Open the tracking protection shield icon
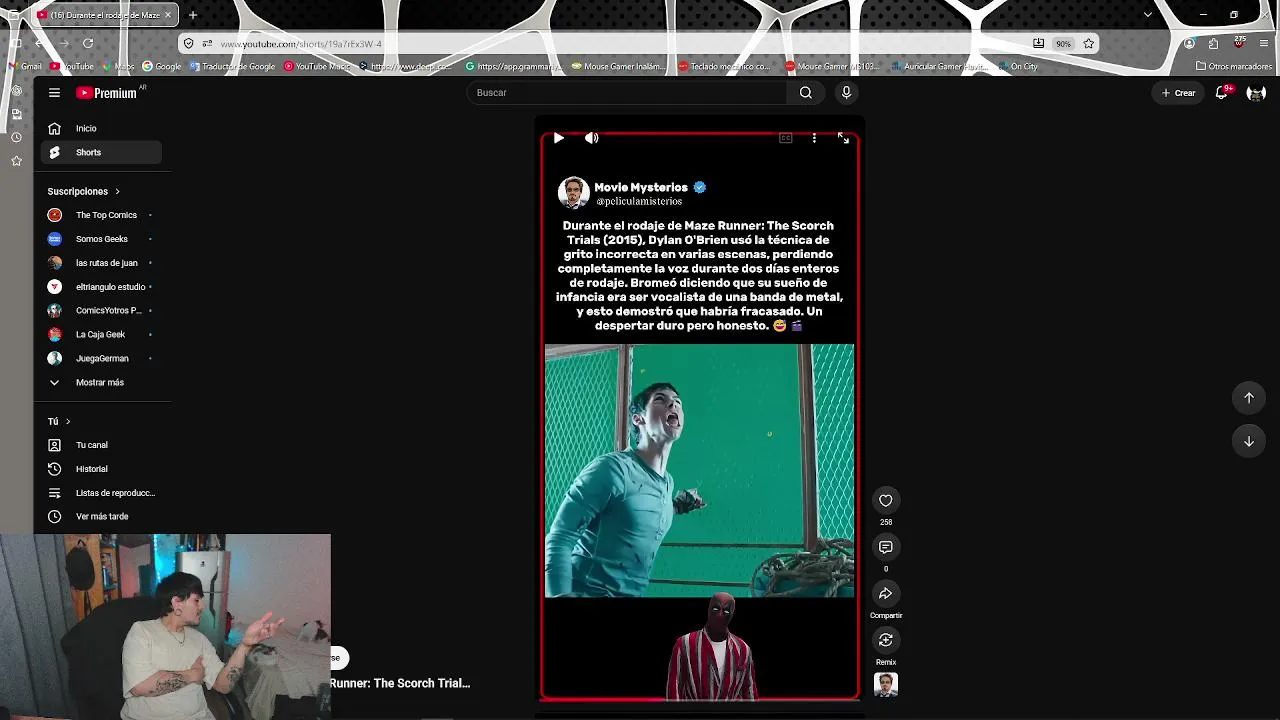This screenshot has height=720, width=1280. (188, 44)
